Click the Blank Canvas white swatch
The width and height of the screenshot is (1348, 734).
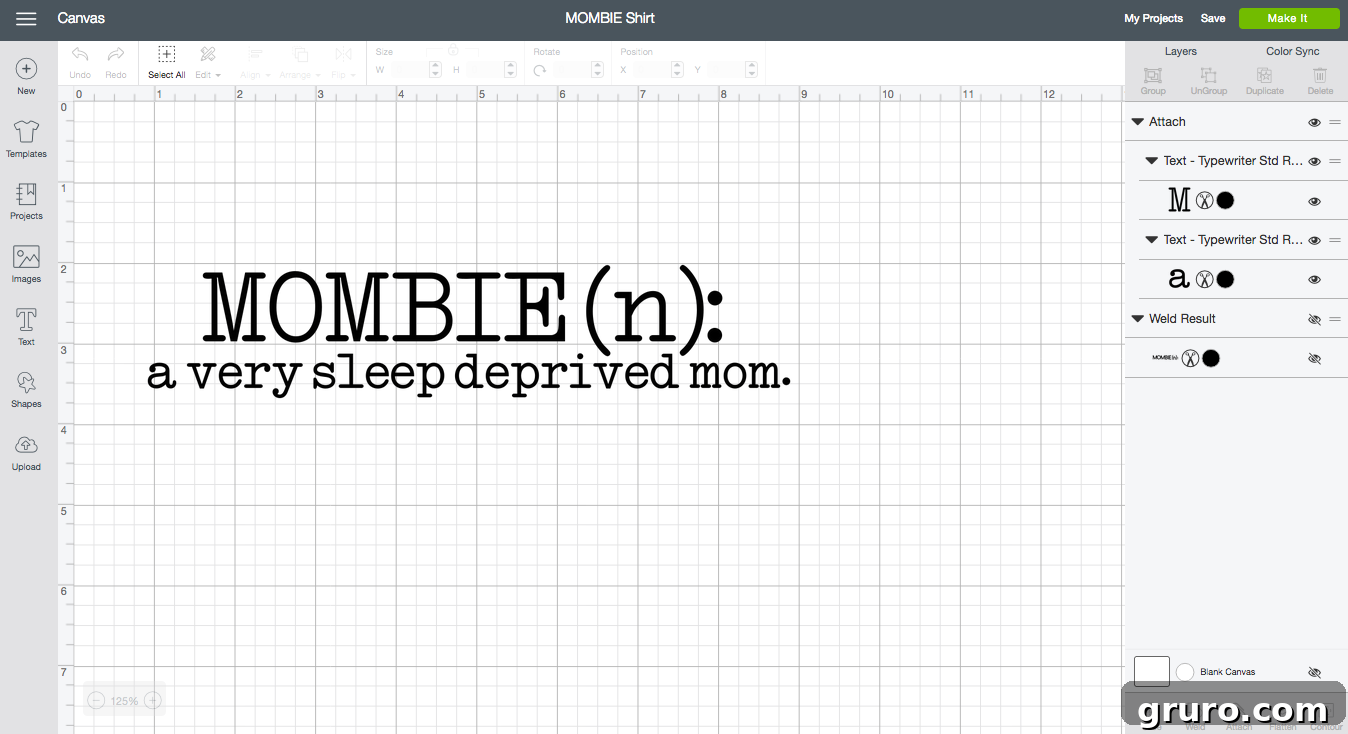click(x=1152, y=672)
